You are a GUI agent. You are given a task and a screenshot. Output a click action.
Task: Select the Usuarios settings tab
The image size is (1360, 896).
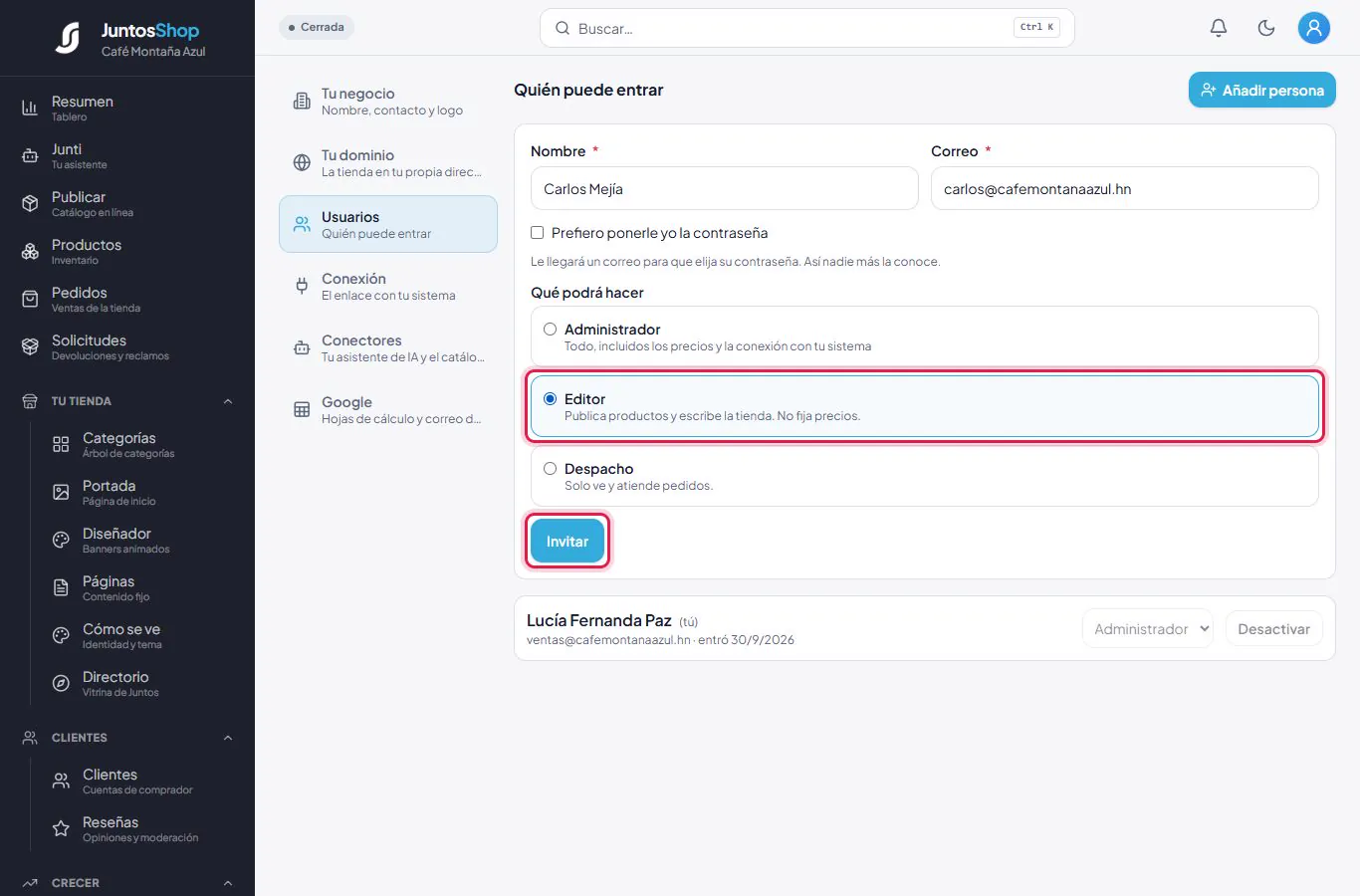tap(388, 224)
